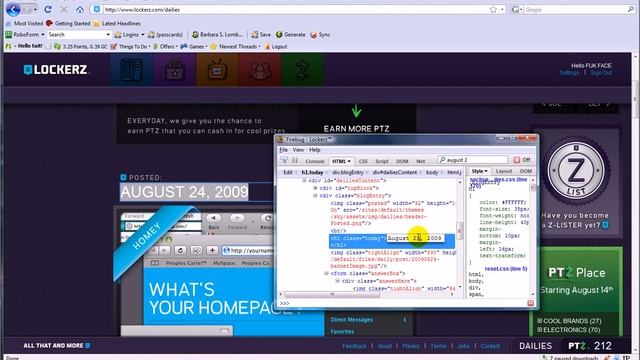Reload the page with the refresh icon
Viewport: 640px width, 360px height.
click(x=48, y=9)
